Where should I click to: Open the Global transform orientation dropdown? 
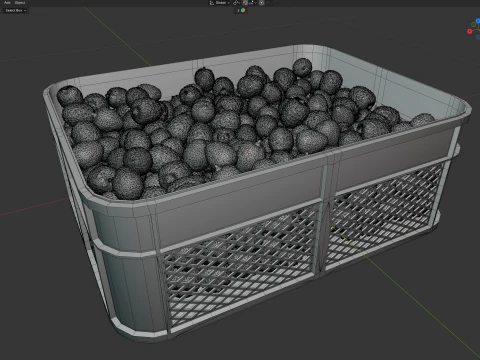point(220,3)
